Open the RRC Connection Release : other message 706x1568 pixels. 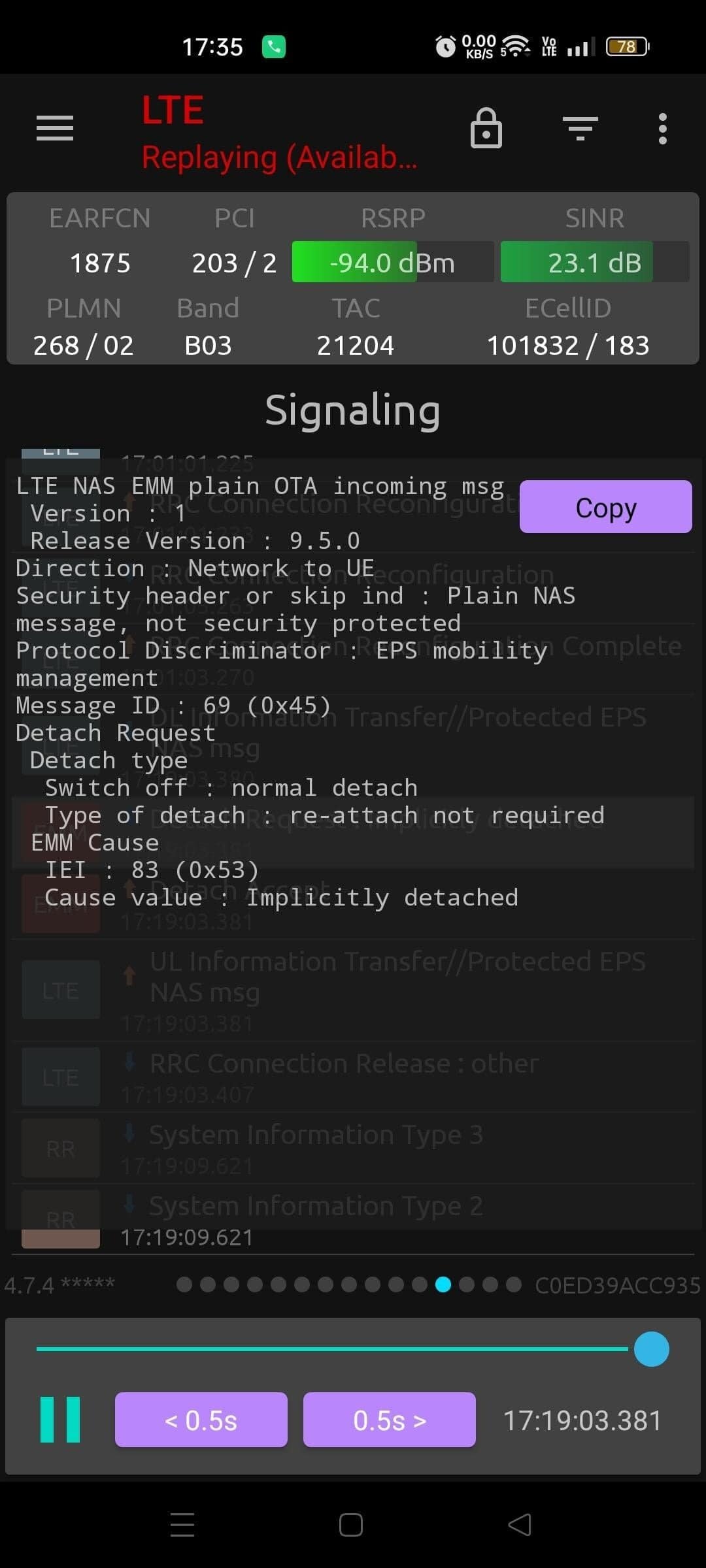tap(344, 1064)
